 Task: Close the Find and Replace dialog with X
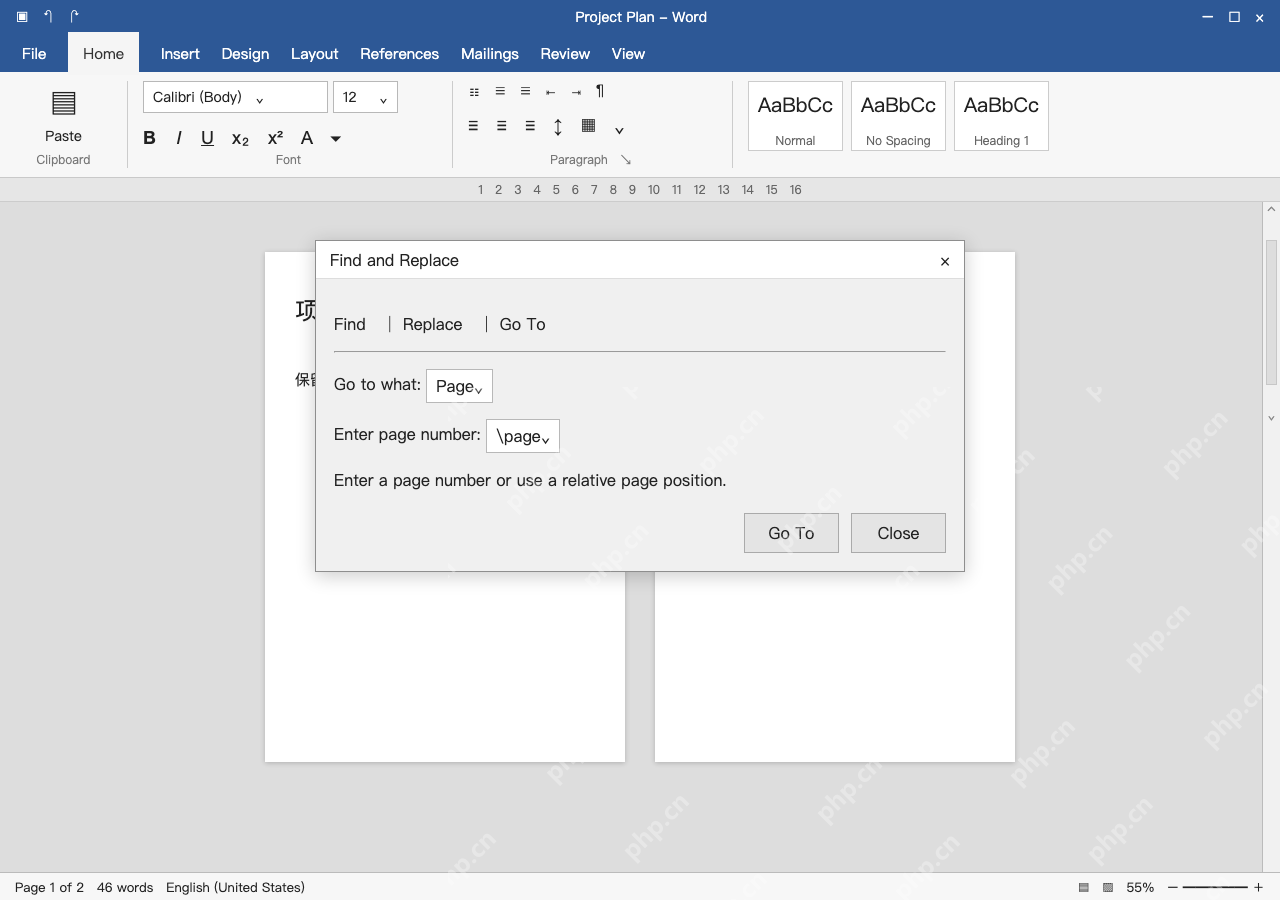pos(945,261)
